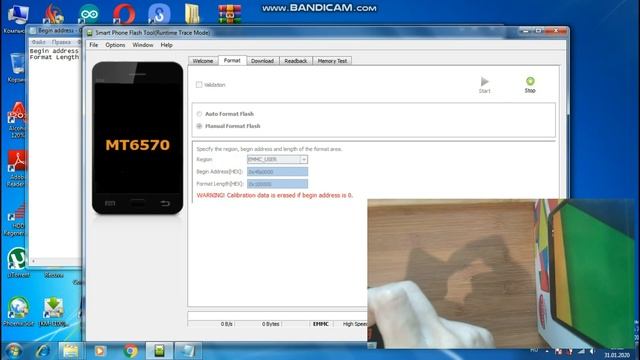Select the Auto Format Flash radio option
640x360 pixels.
(x=199, y=114)
